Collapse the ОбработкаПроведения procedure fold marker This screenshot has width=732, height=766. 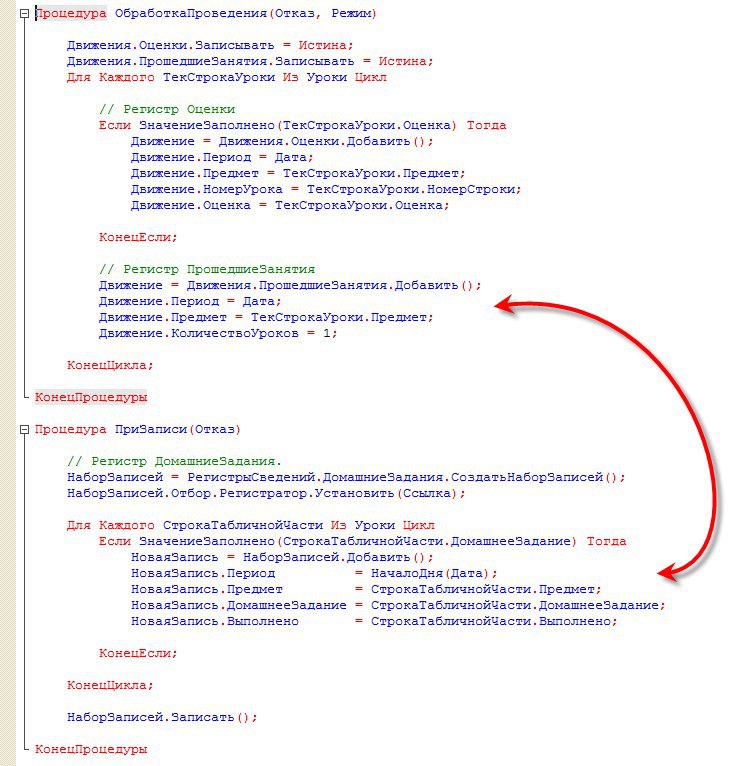click(x=24, y=14)
